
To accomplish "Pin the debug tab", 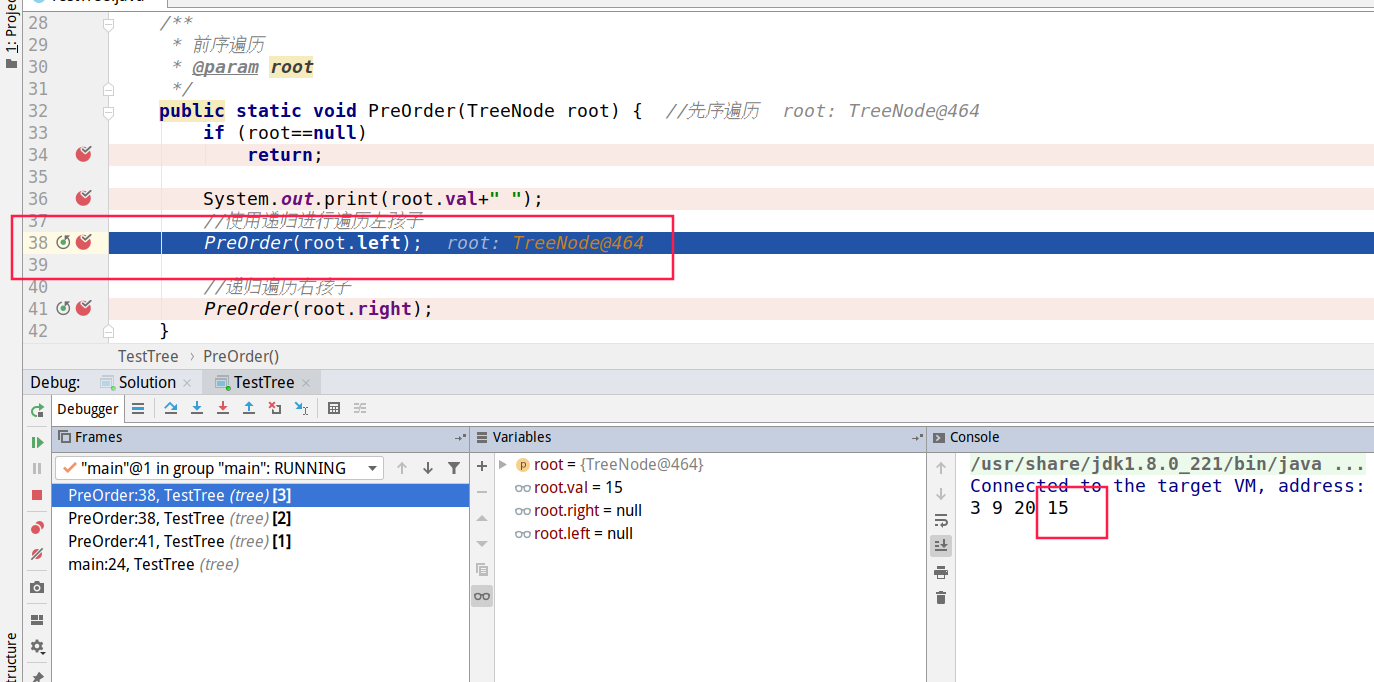I will (37, 676).
